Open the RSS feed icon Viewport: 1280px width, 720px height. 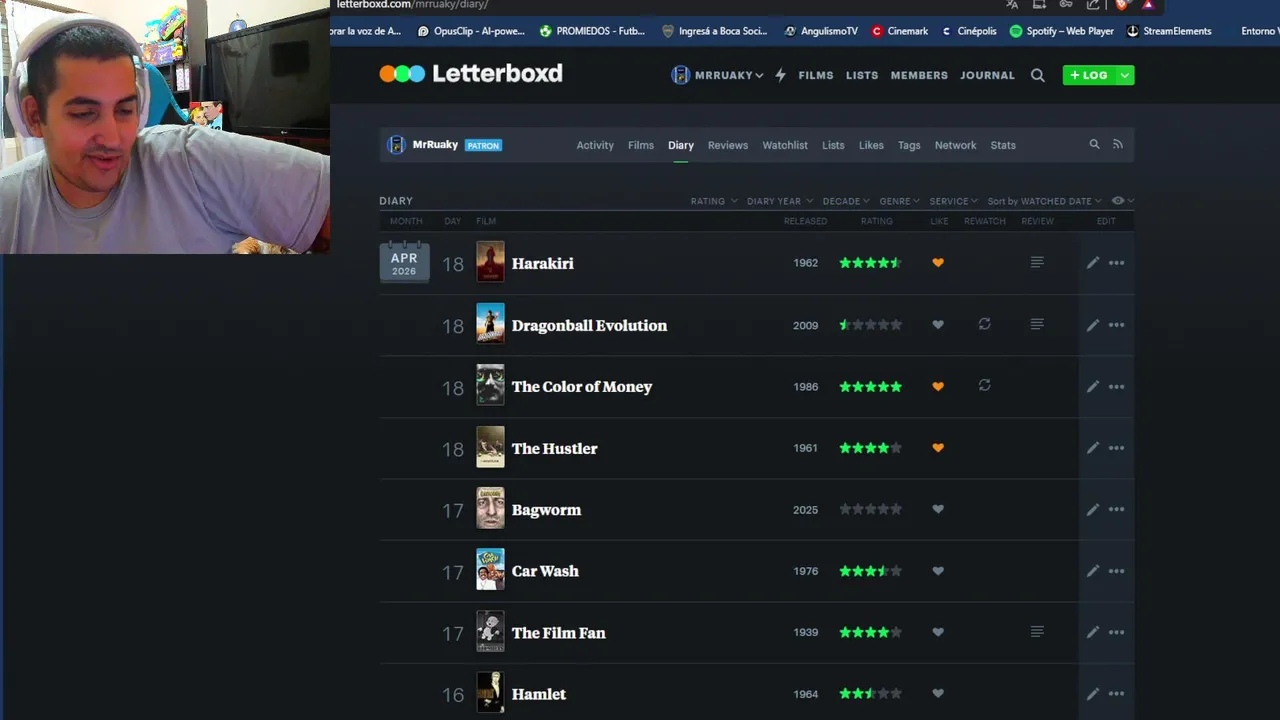[x=1118, y=144]
